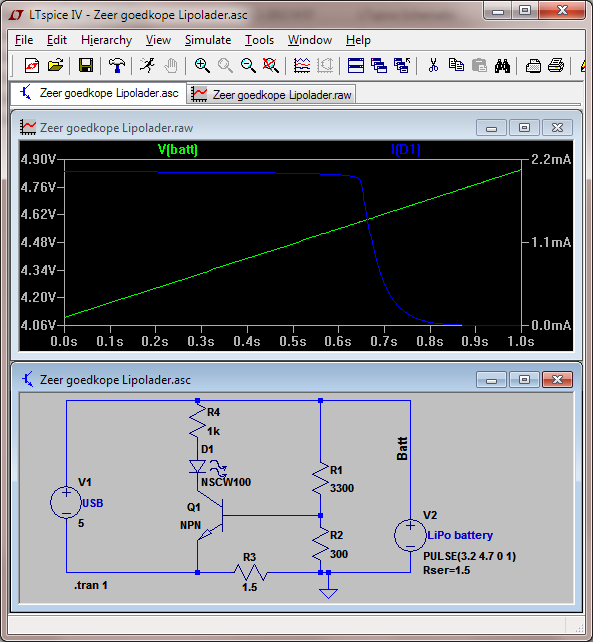Cut selection using the scissors icon
Viewport: 593px width, 642px height.
433,66
